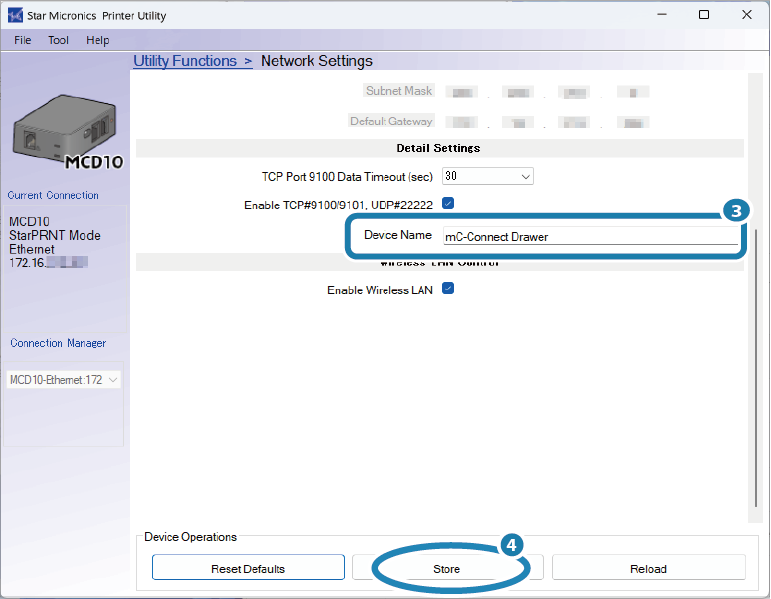
Task: Click the numbered step 4 badge
Action: click(x=511, y=545)
